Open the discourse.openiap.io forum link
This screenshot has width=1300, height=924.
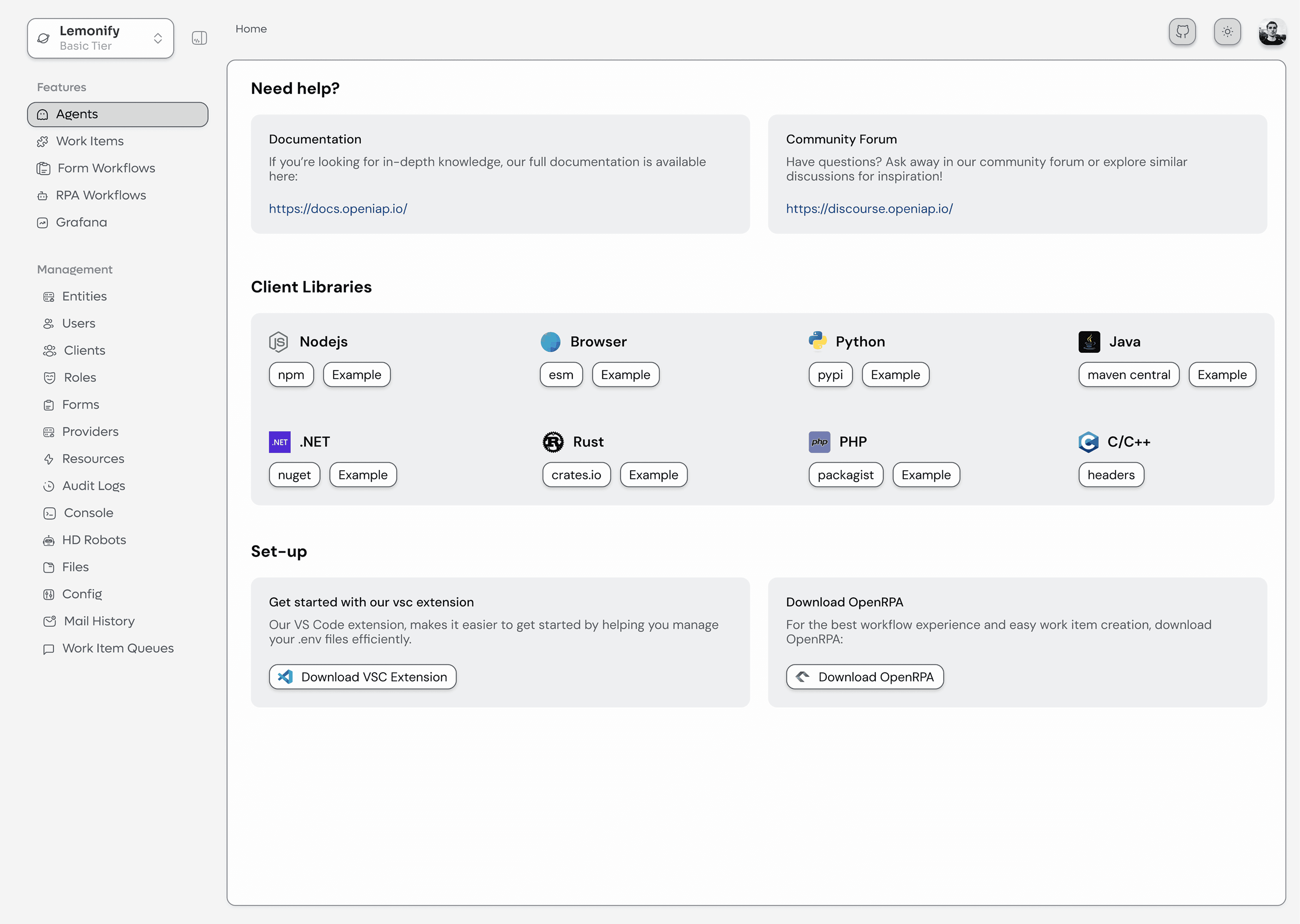coord(869,209)
